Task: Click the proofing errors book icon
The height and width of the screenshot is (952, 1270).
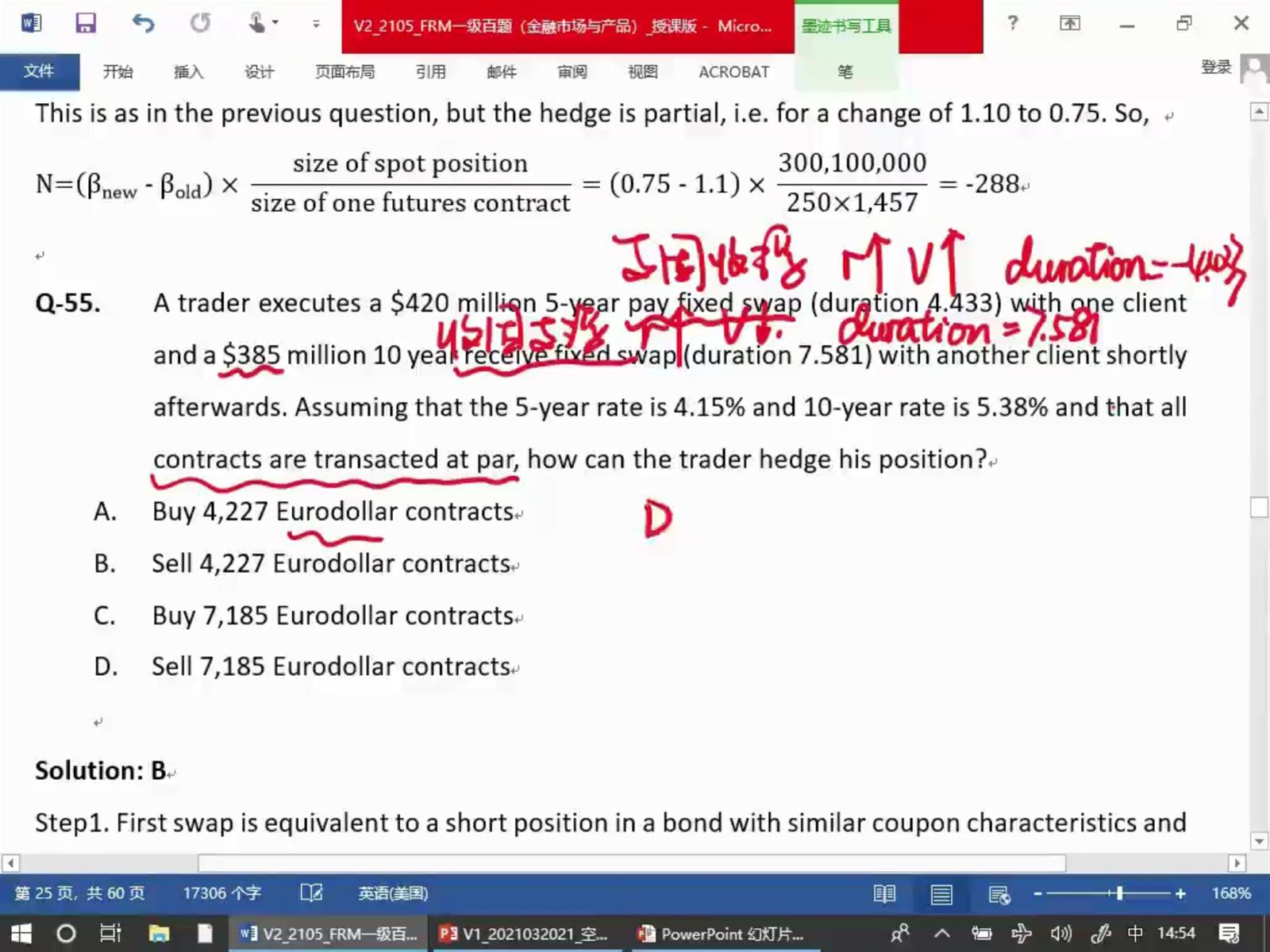Action: 311,893
